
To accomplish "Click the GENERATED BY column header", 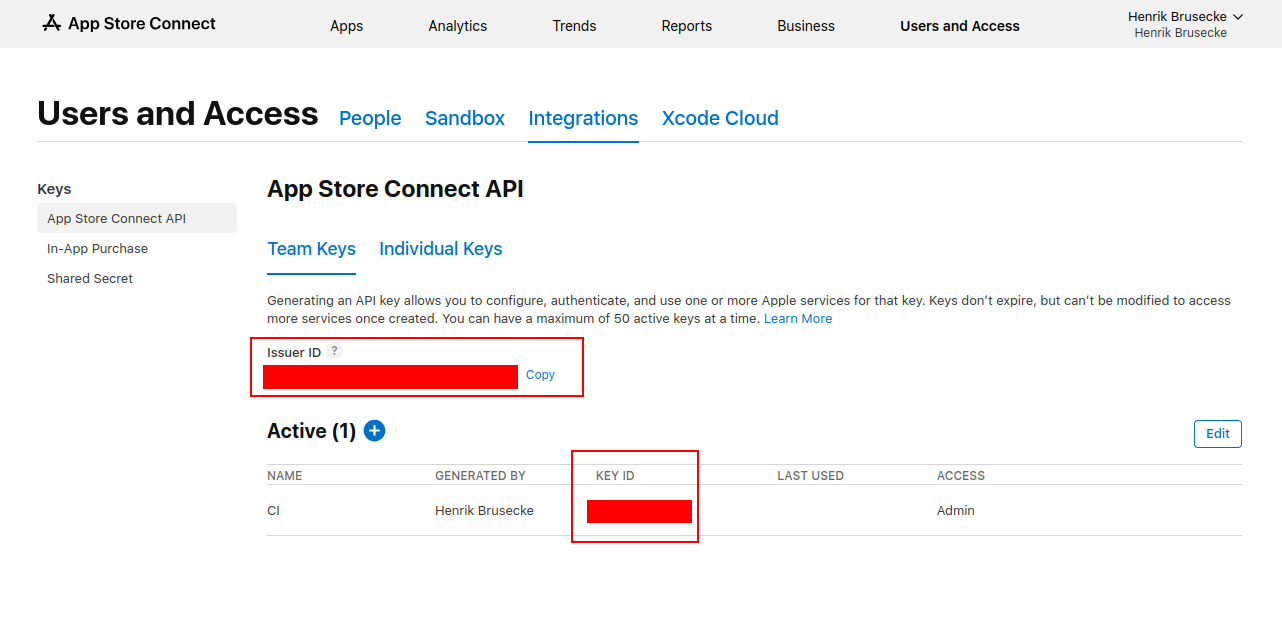I will click(480, 476).
